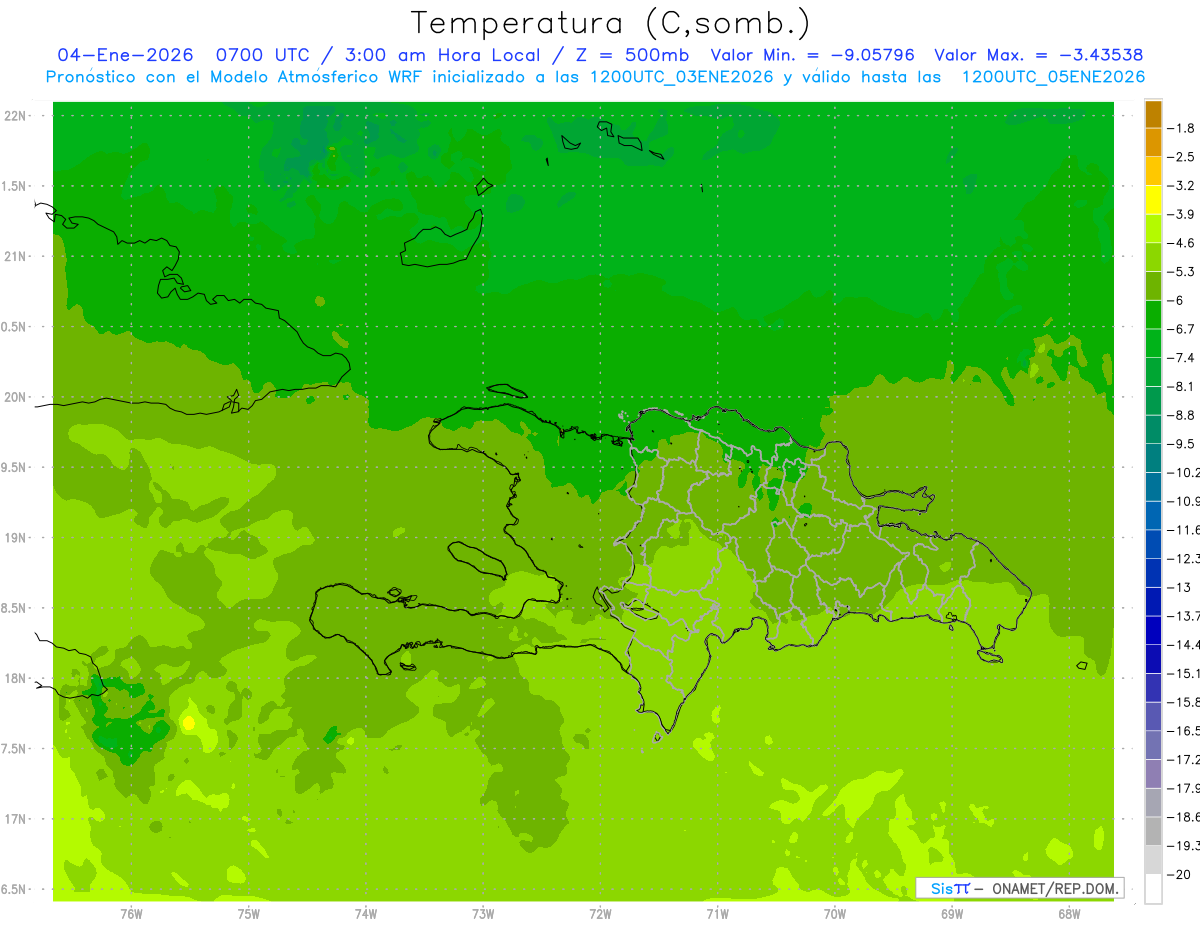This screenshot has width=1200, height=927.
Task: Click the blue legend swatch between -11.6 and -12.3
Action: pyautogui.click(x=1153, y=543)
